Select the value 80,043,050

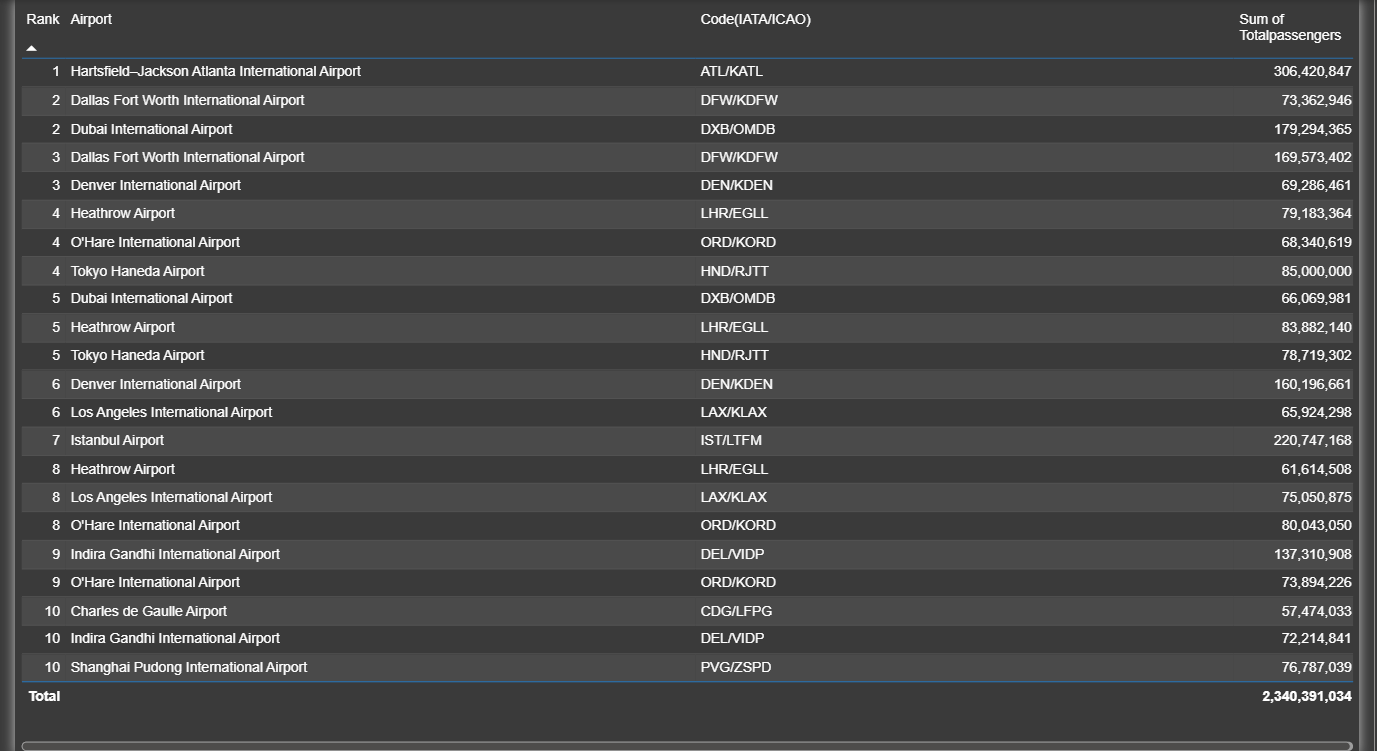(x=1316, y=525)
